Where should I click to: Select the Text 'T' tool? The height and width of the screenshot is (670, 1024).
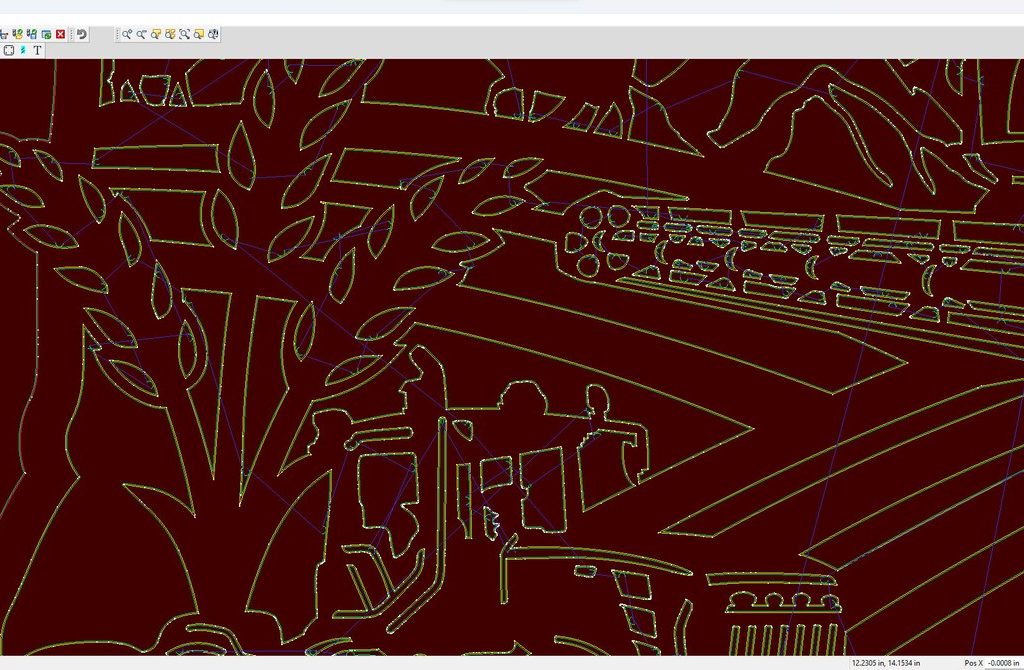[x=38, y=50]
